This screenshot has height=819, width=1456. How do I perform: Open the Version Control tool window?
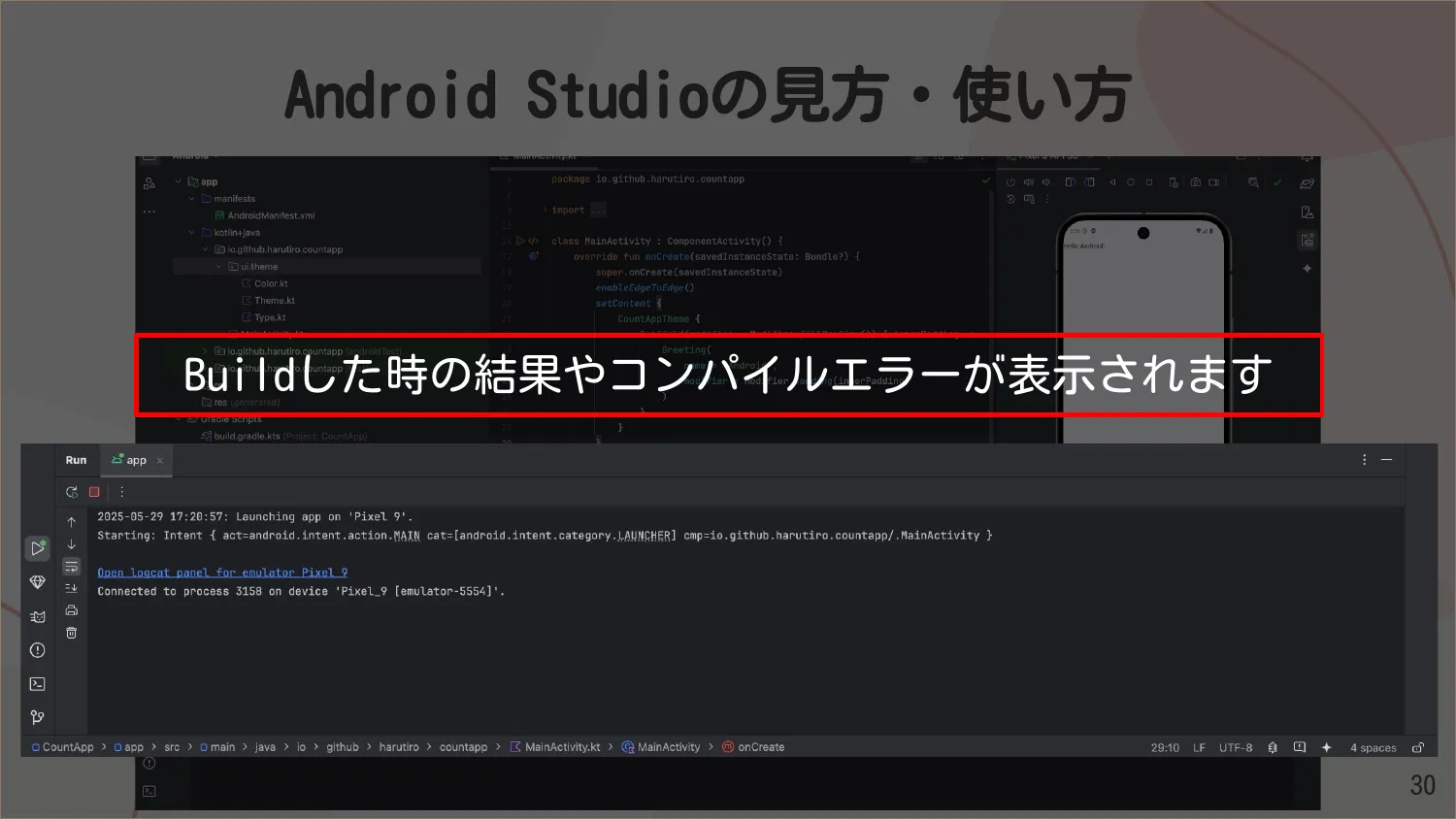pos(38,716)
